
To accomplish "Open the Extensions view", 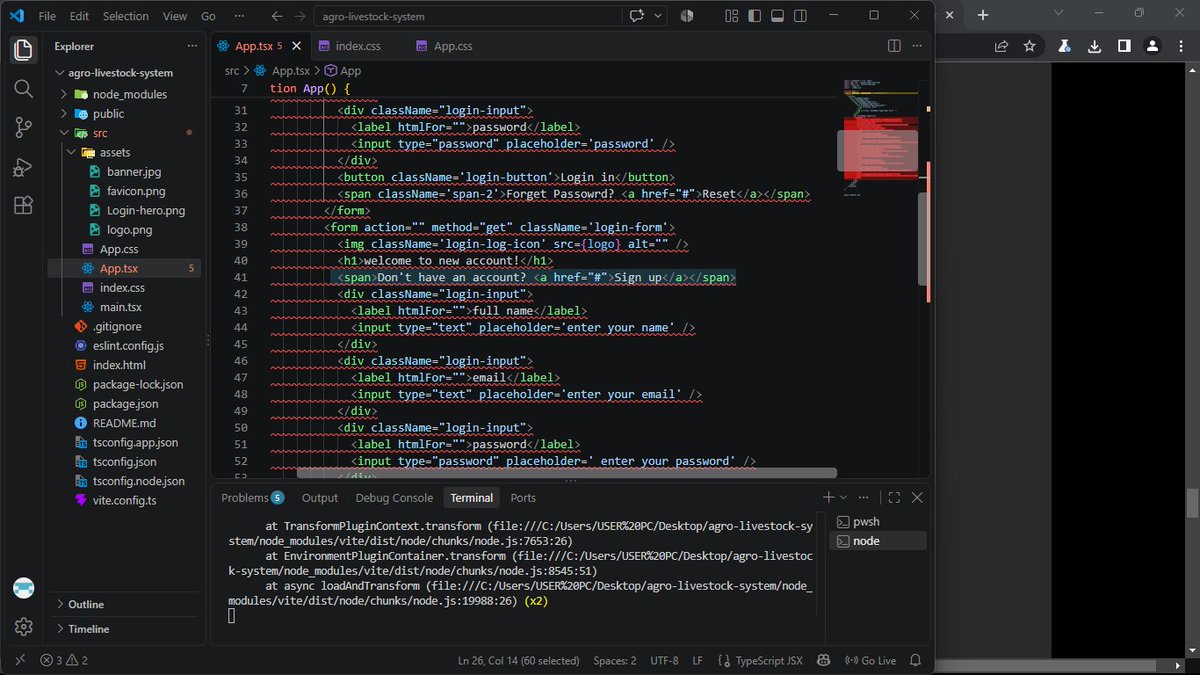I will coord(23,205).
